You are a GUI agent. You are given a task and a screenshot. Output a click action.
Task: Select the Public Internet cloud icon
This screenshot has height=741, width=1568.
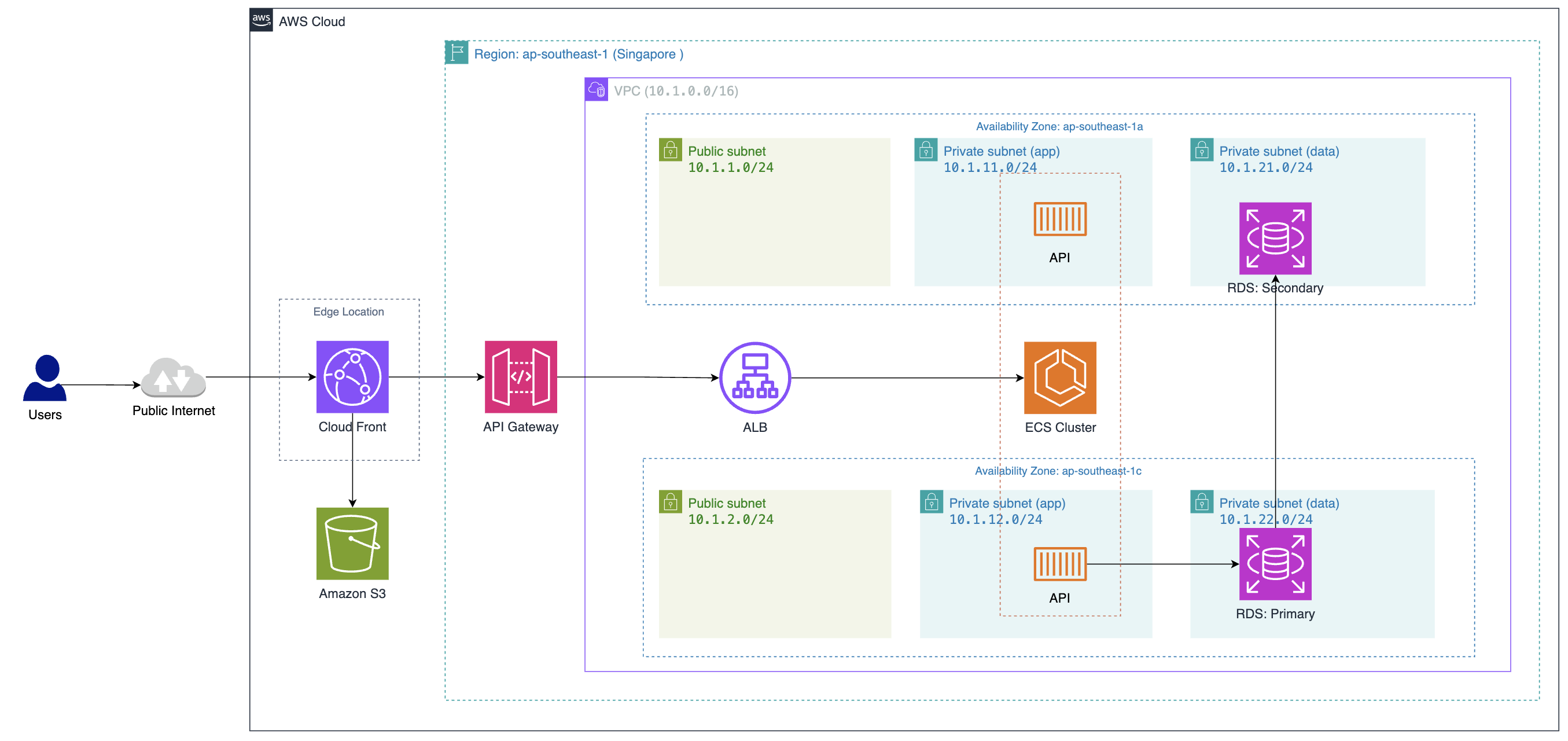tap(174, 377)
